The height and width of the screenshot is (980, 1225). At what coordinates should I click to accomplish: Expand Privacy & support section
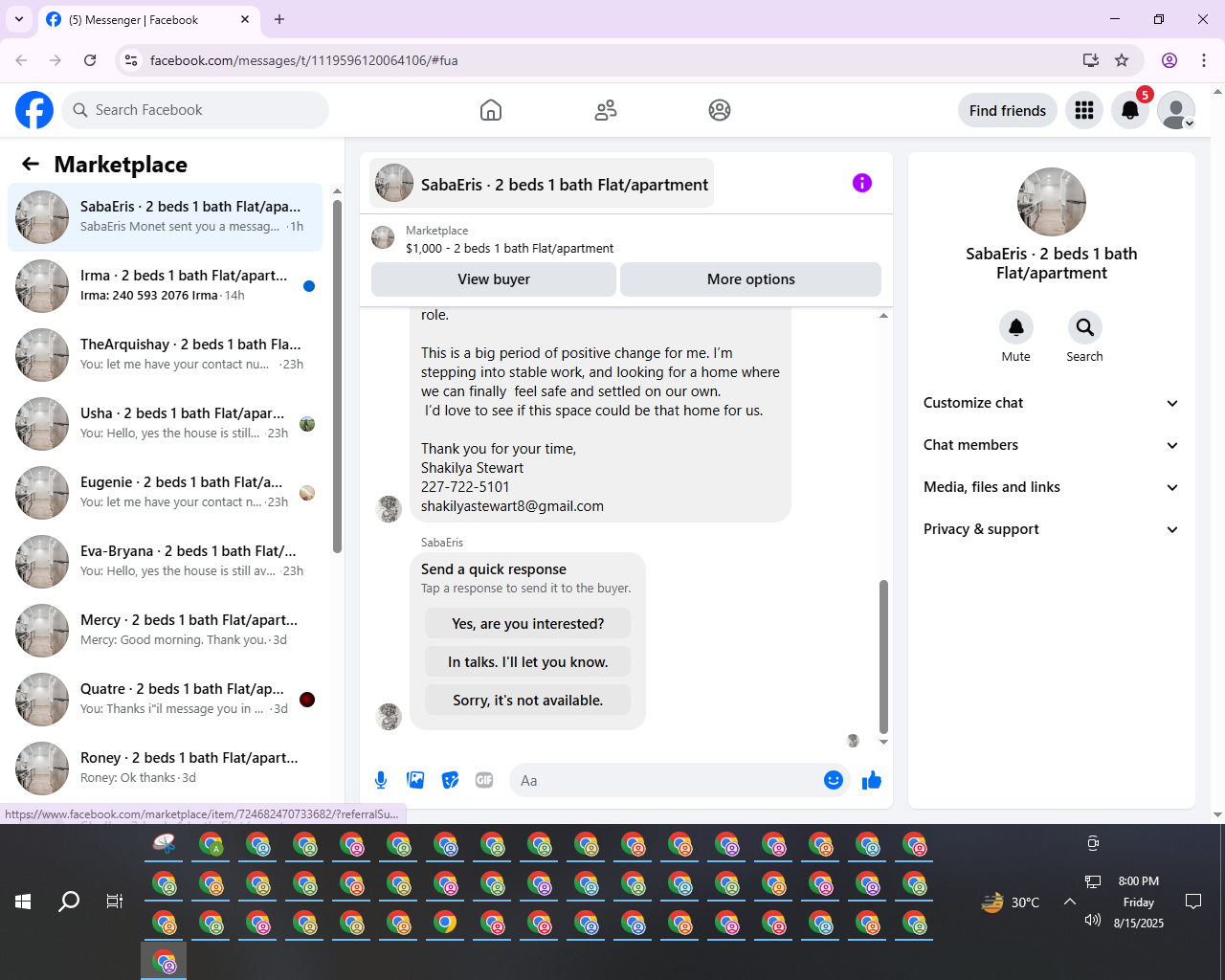pos(1051,529)
